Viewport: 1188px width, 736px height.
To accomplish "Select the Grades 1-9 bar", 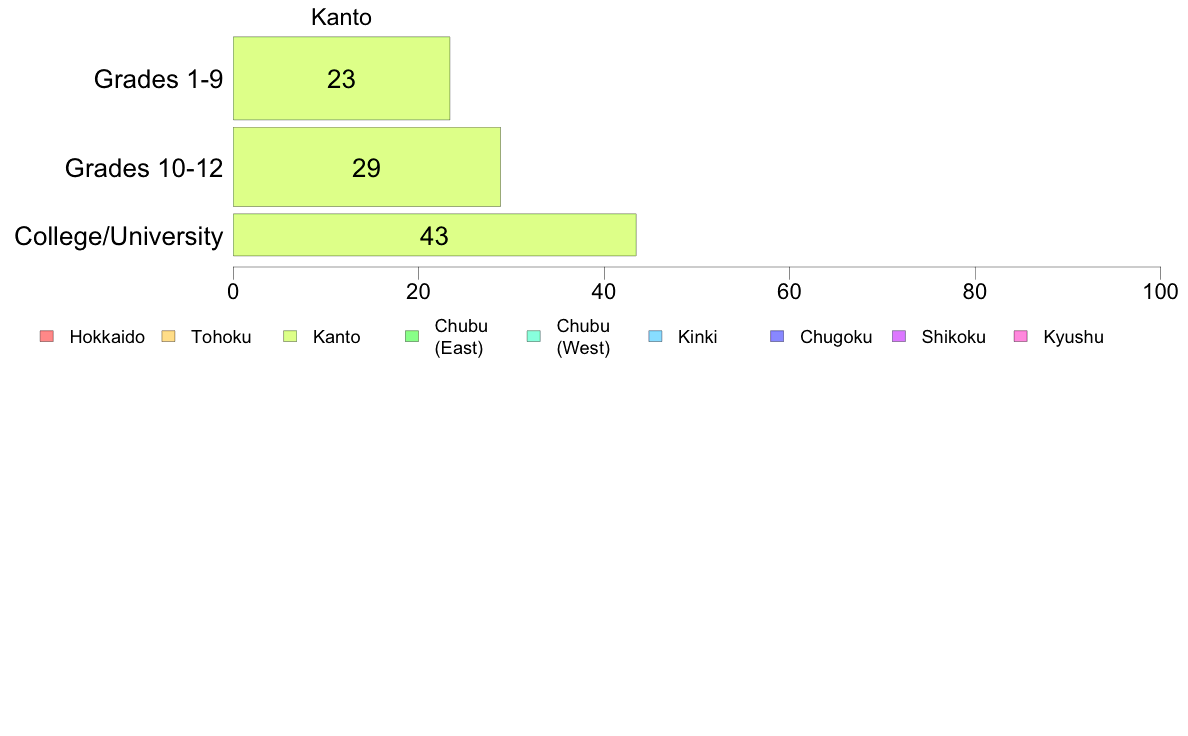I will (341, 79).
